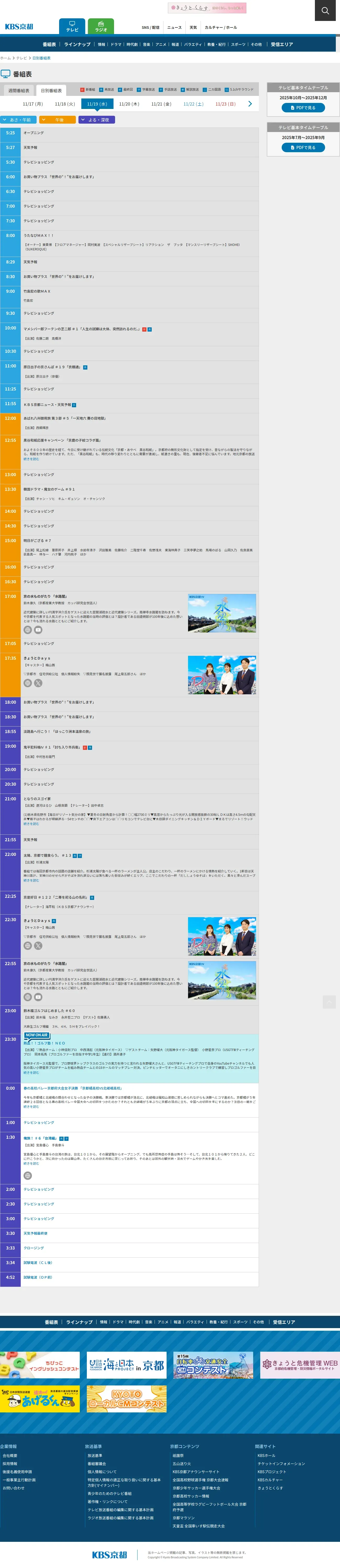Viewport: 340px width, 1568px height.
Task: Open the あげるくん banner
Action: (x=39, y=1399)
